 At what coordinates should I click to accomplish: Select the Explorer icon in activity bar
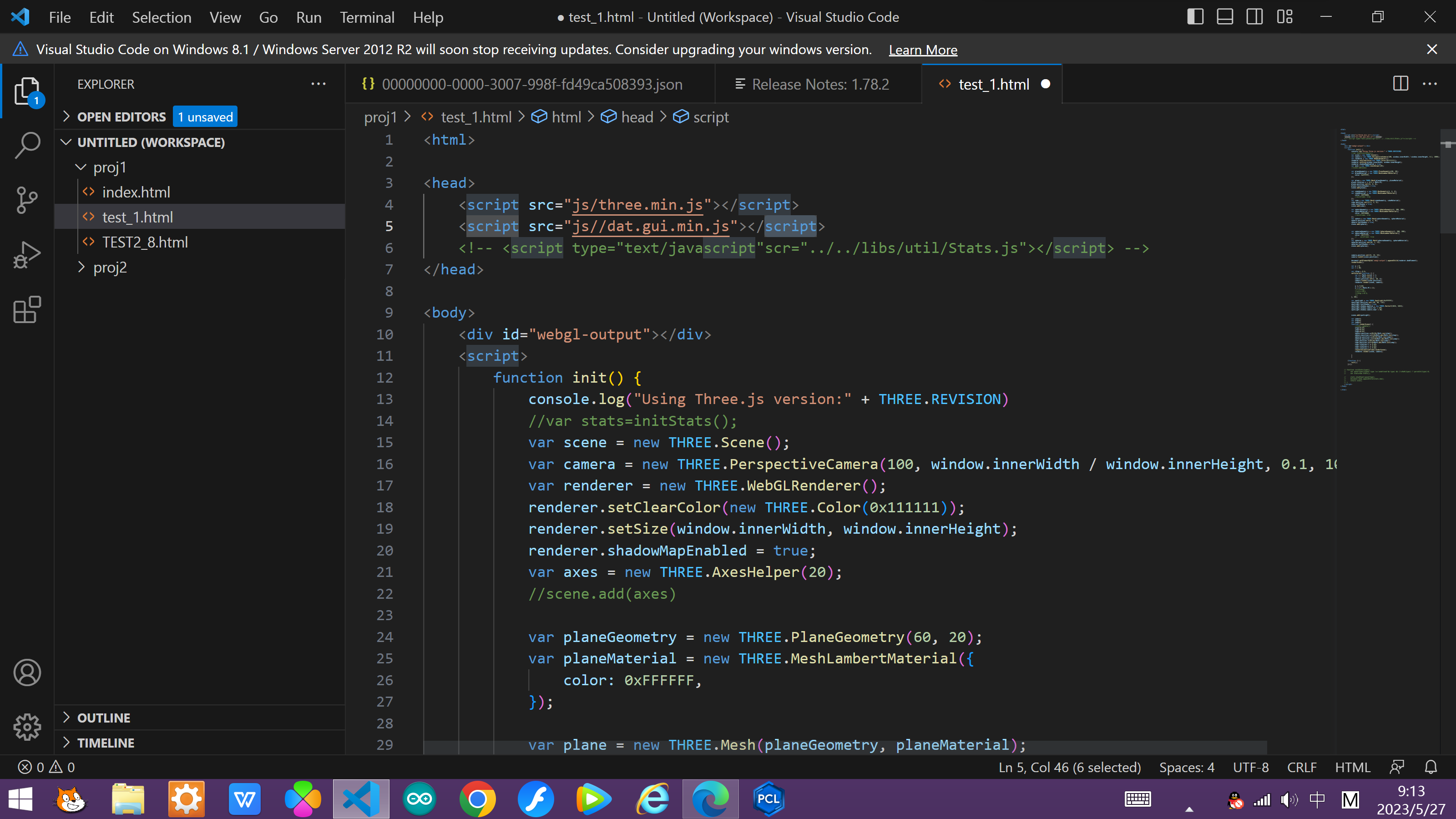click(27, 90)
